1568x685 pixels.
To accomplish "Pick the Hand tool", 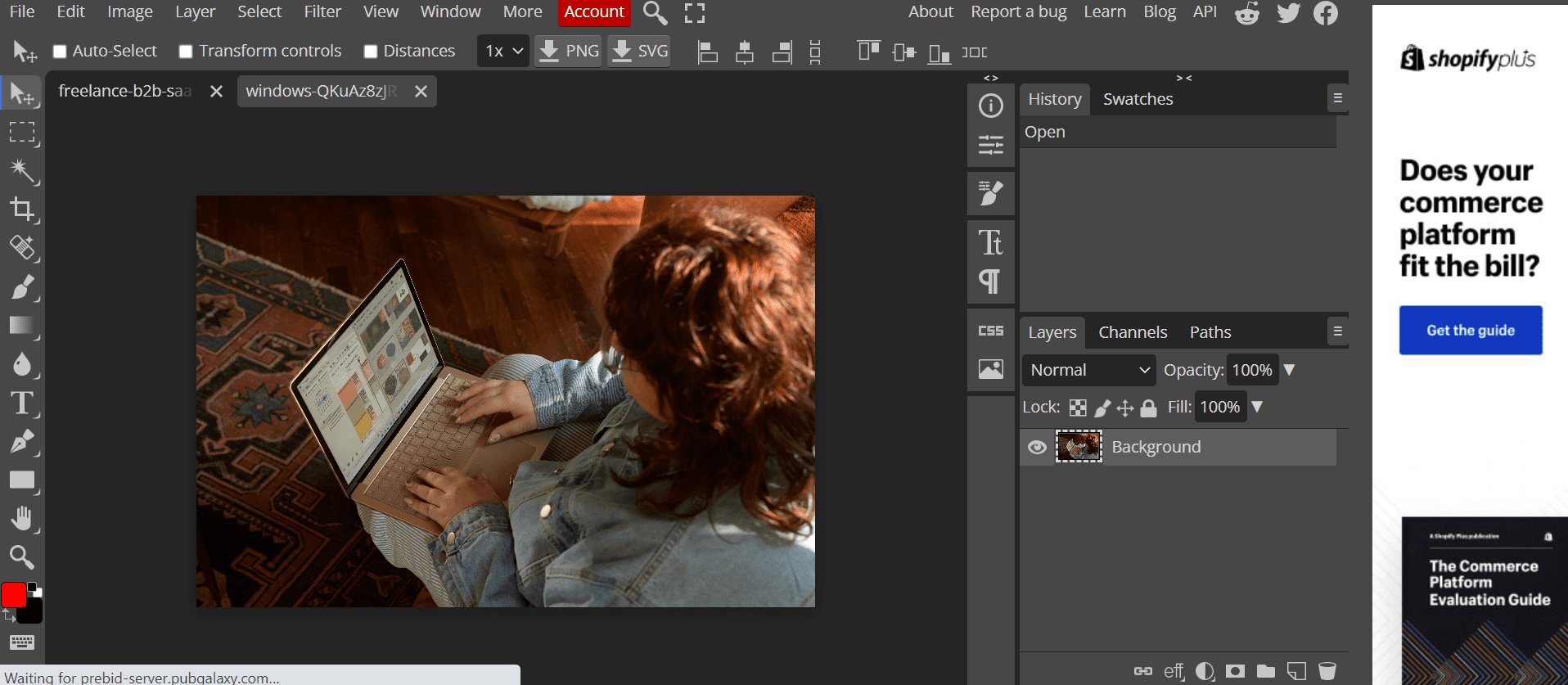I will [21, 518].
